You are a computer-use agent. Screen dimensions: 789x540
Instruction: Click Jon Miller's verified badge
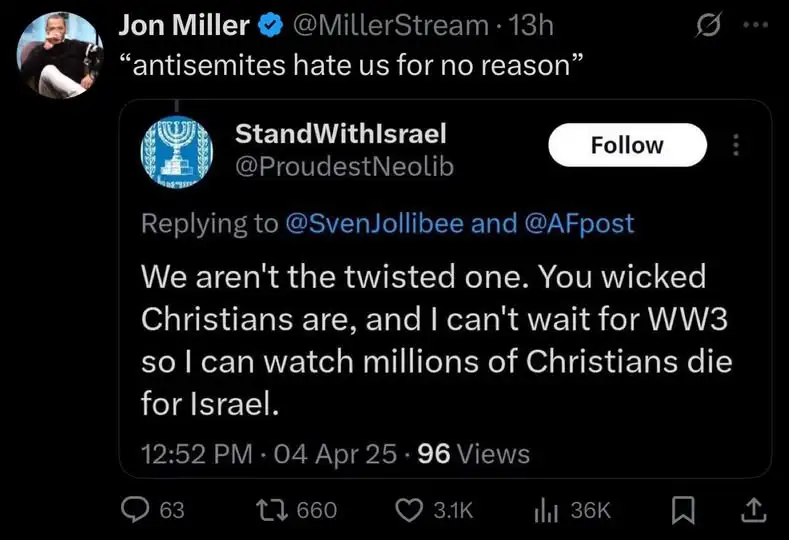(268, 27)
